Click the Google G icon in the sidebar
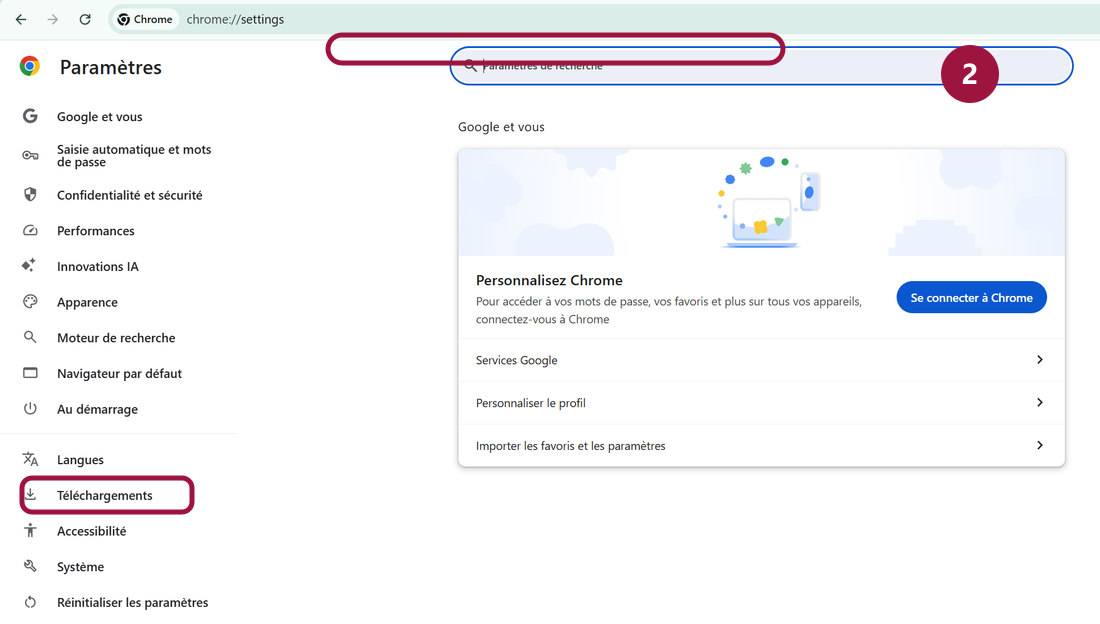 [29, 116]
